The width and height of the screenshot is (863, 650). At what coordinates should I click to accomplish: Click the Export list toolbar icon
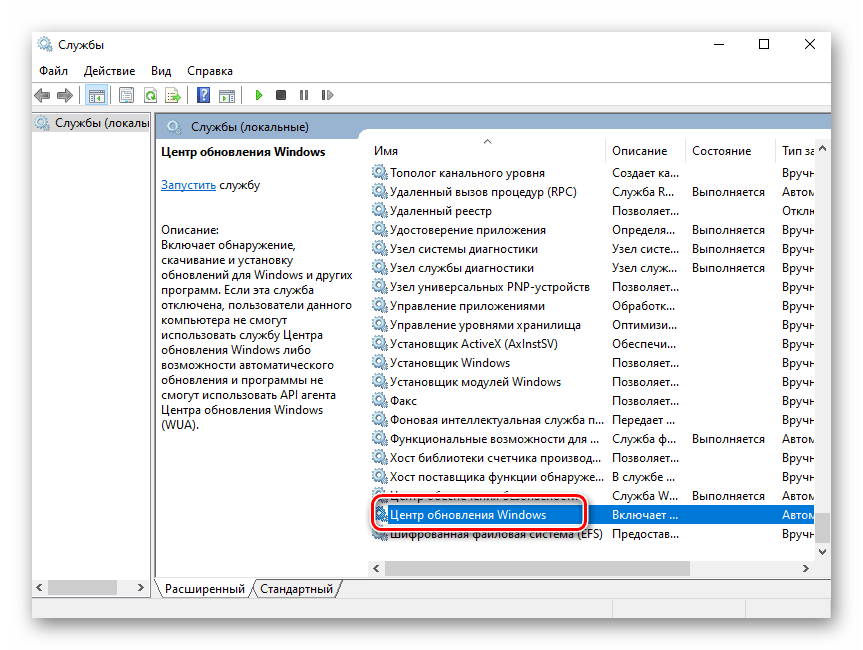pyautogui.click(x=173, y=96)
